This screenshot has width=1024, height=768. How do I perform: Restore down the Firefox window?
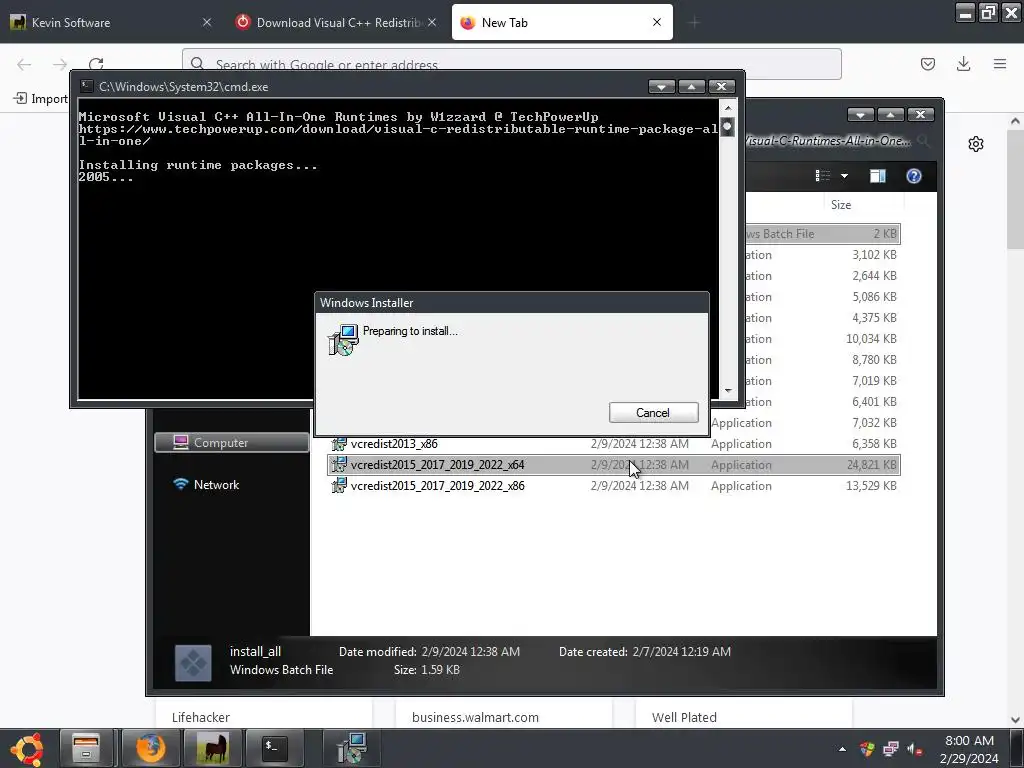[988, 12]
